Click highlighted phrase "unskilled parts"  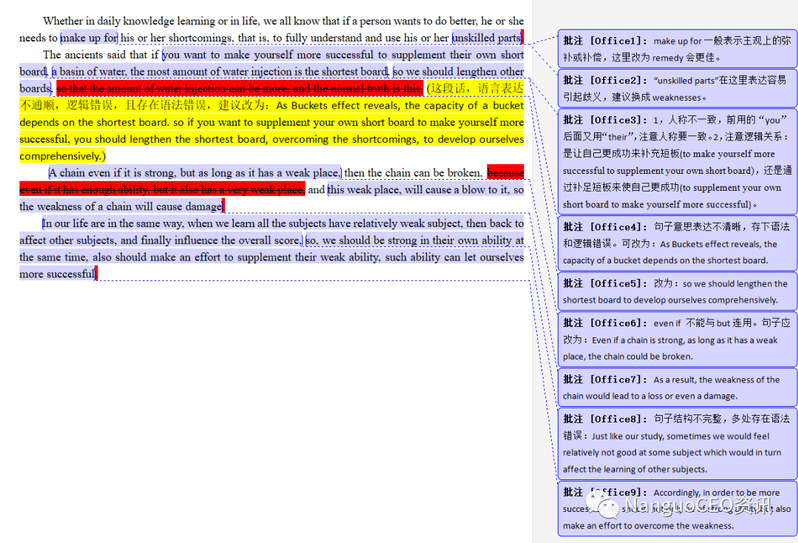487,38
